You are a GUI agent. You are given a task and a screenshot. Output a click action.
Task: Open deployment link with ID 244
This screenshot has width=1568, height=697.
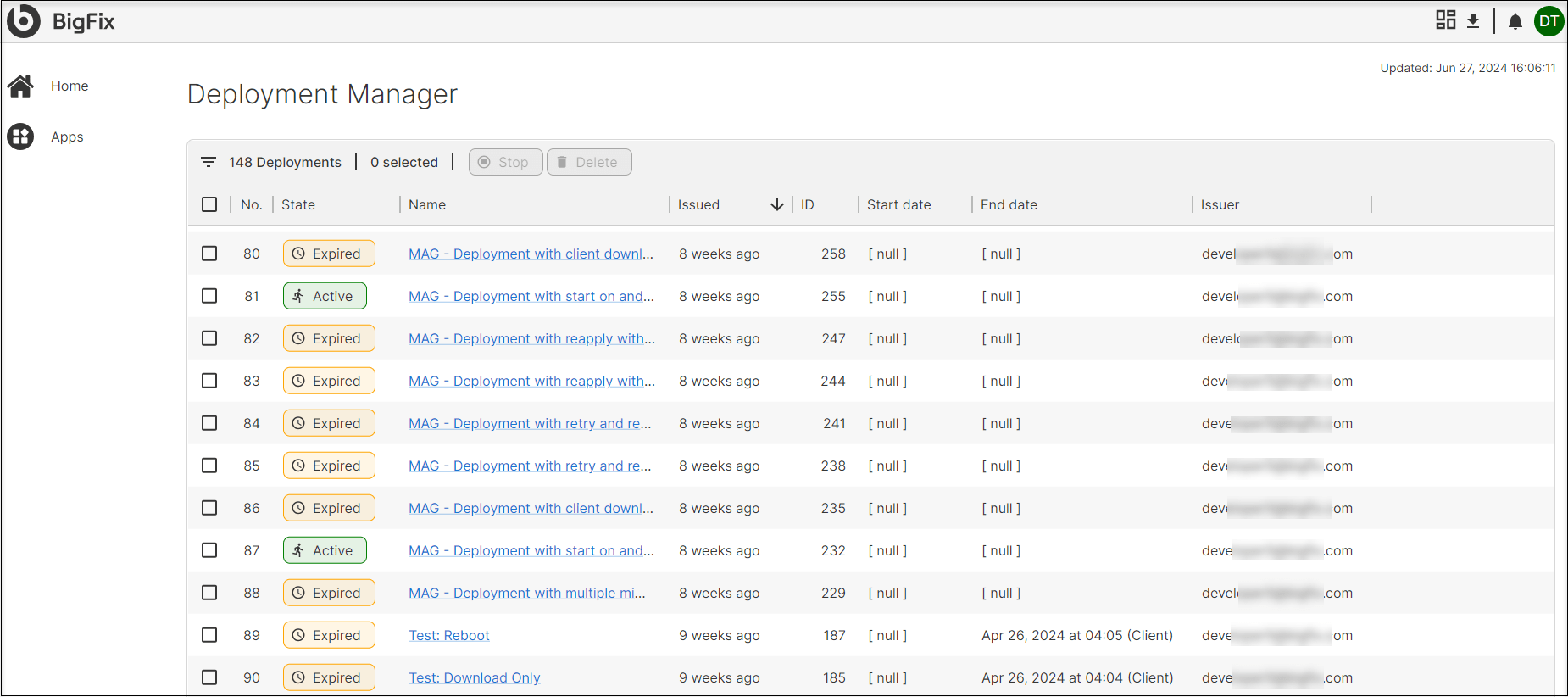tap(531, 381)
